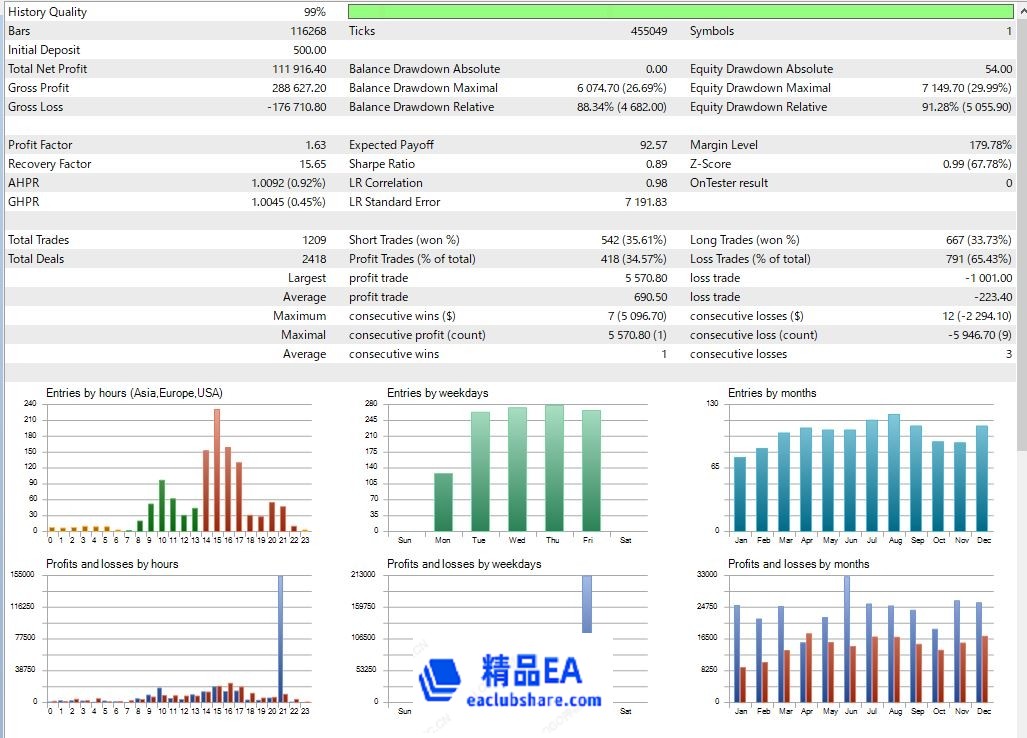The image size is (1027, 738).
Task: Click the Total Net Profit value "111 916.40"
Action: tap(299, 69)
